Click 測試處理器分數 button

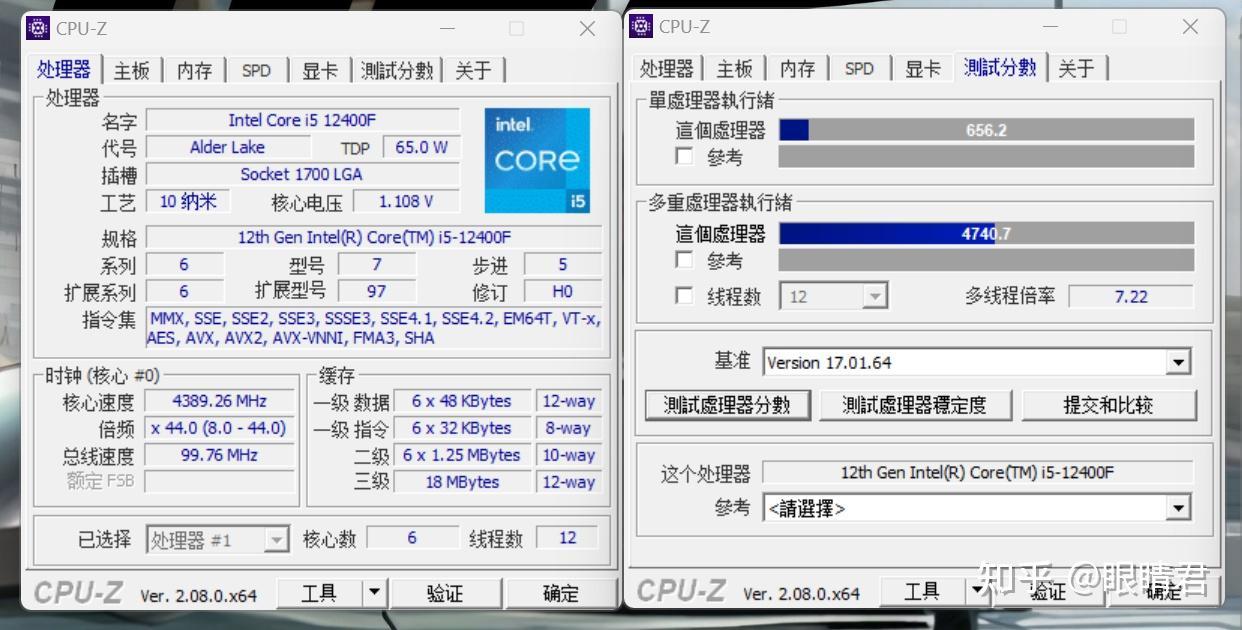727,405
